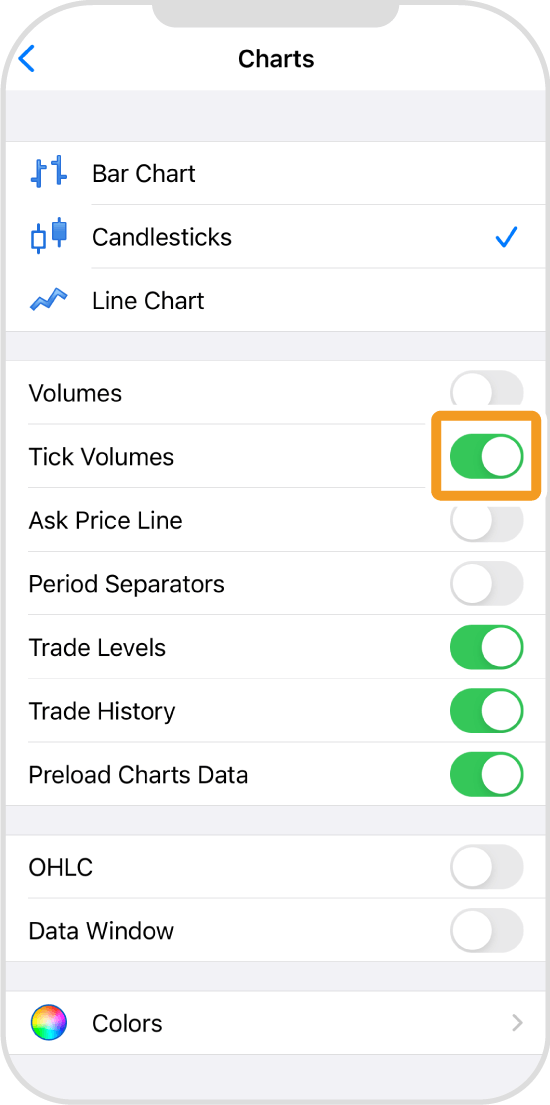
Task: Expand Colors with the chevron arrow
Action: click(518, 1023)
